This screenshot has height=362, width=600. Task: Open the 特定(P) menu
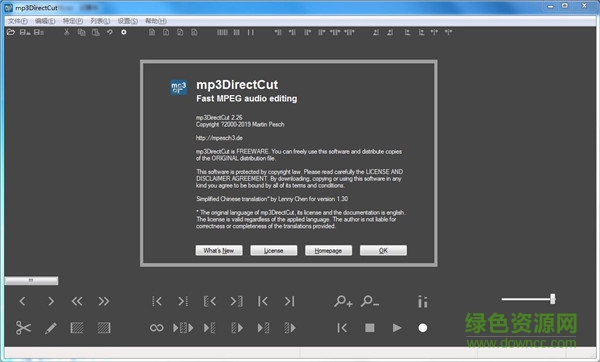(x=73, y=21)
